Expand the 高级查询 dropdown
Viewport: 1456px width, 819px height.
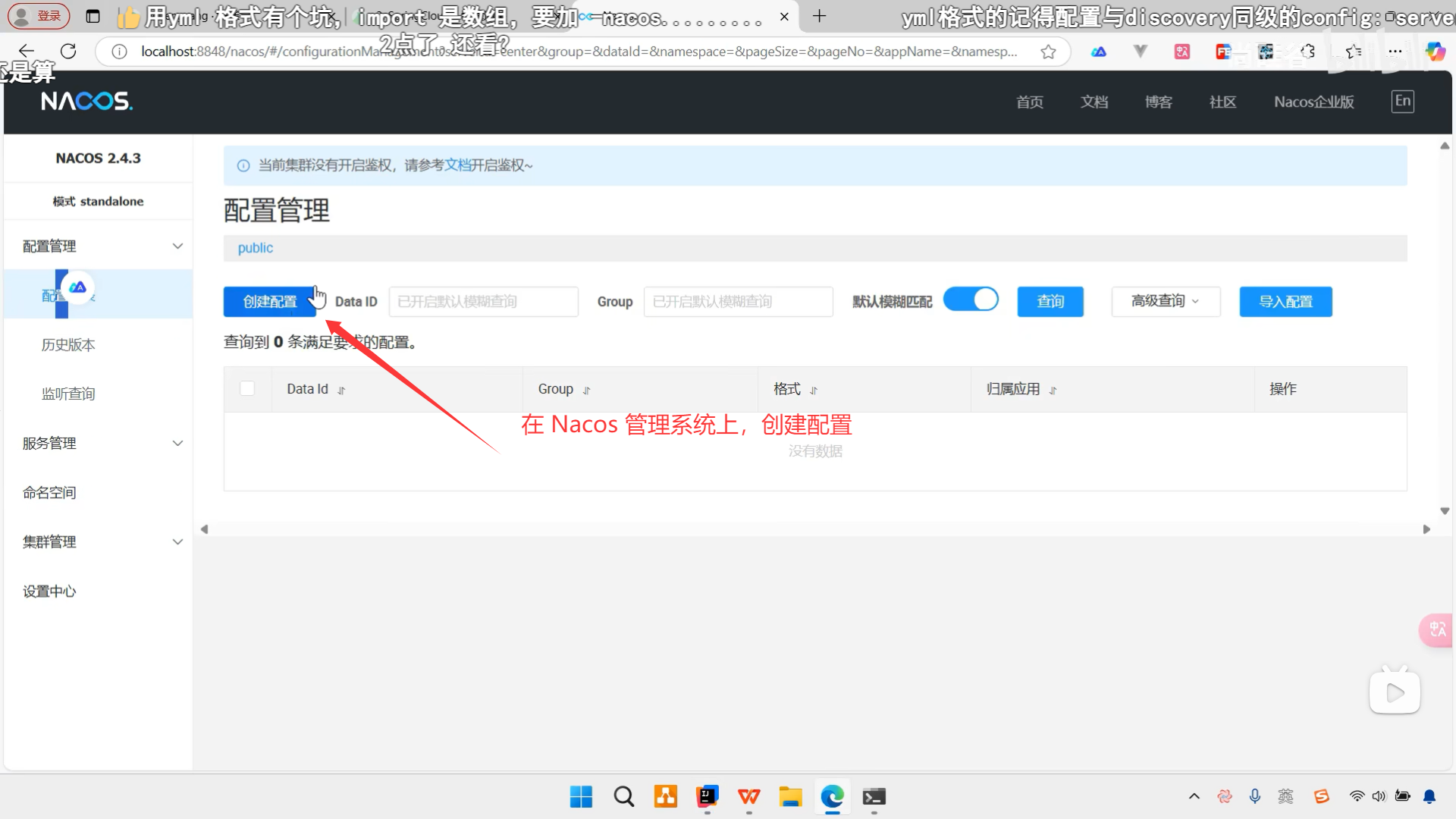pyautogui.click(x=1165, y=301)
